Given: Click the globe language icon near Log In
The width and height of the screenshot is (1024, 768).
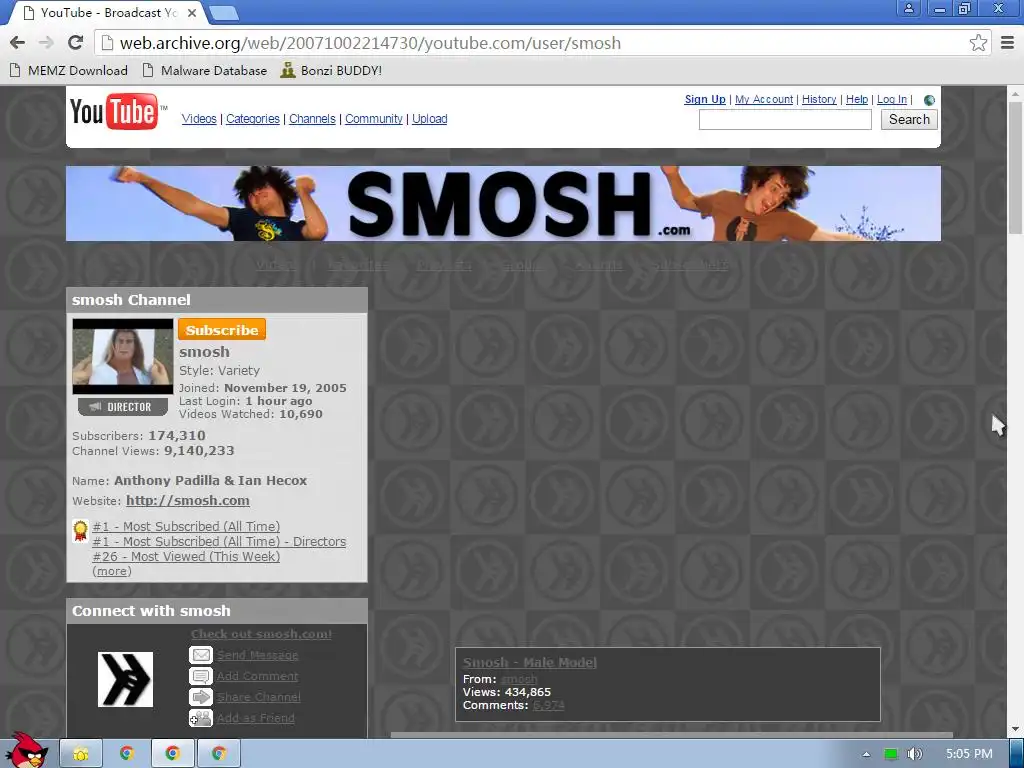Looking at the screenshot, I should coord(929,100).
